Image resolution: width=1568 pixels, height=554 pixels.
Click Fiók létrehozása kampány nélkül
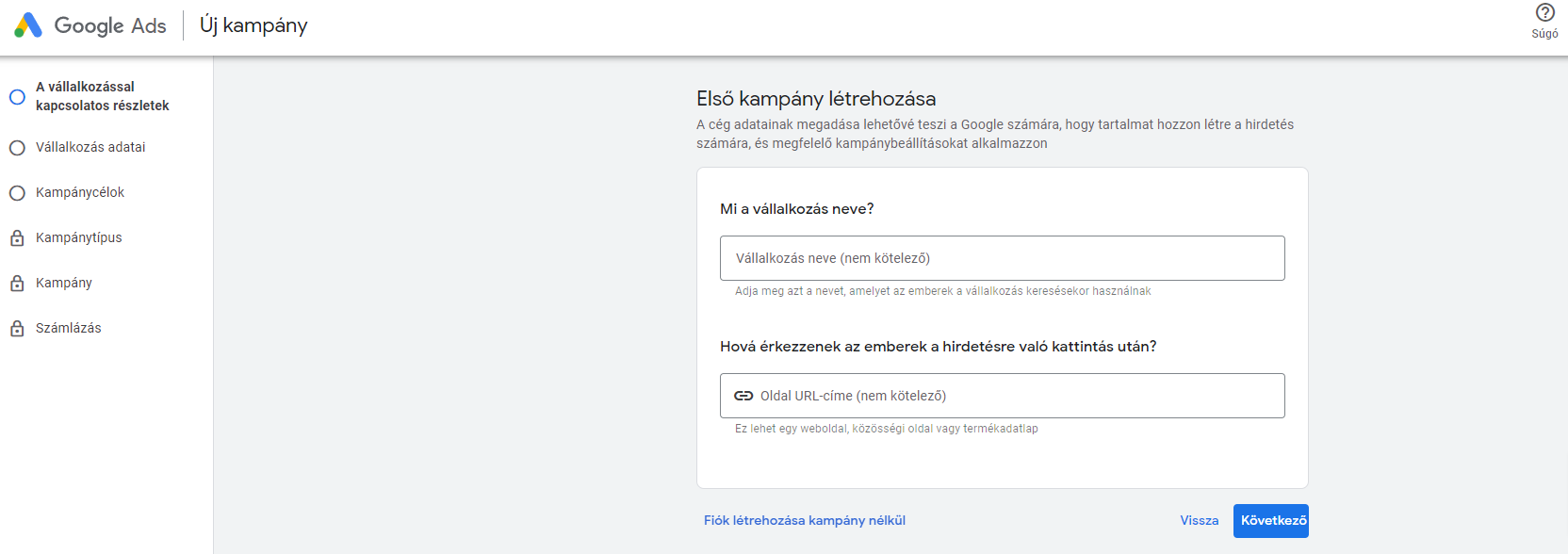coord(803,519)
